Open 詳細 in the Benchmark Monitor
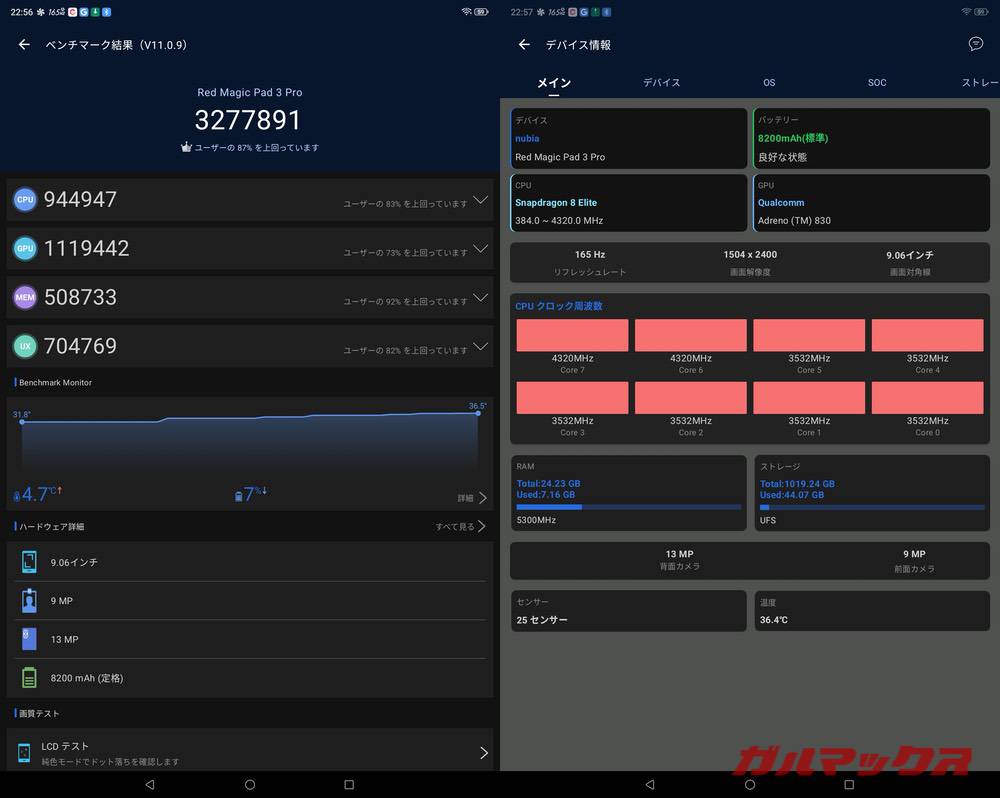1000x798 pixels. (x=472, y=498)
